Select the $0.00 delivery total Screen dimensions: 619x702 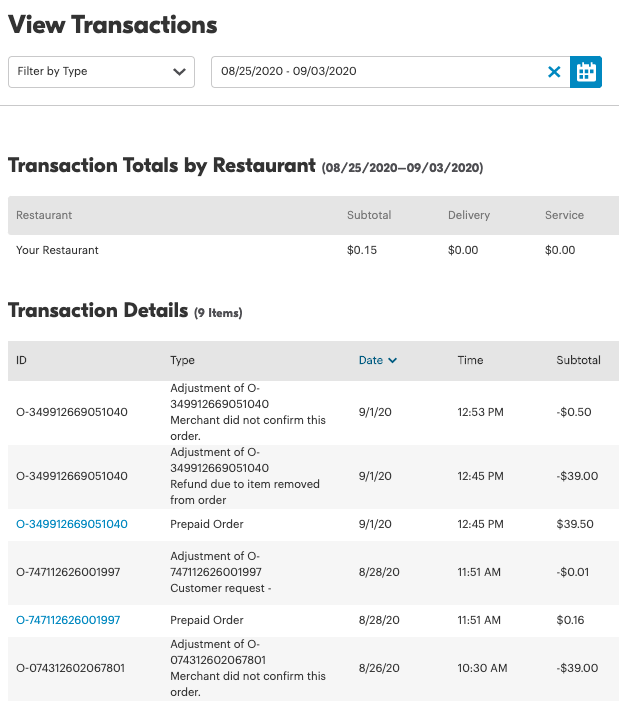(463, 250)
